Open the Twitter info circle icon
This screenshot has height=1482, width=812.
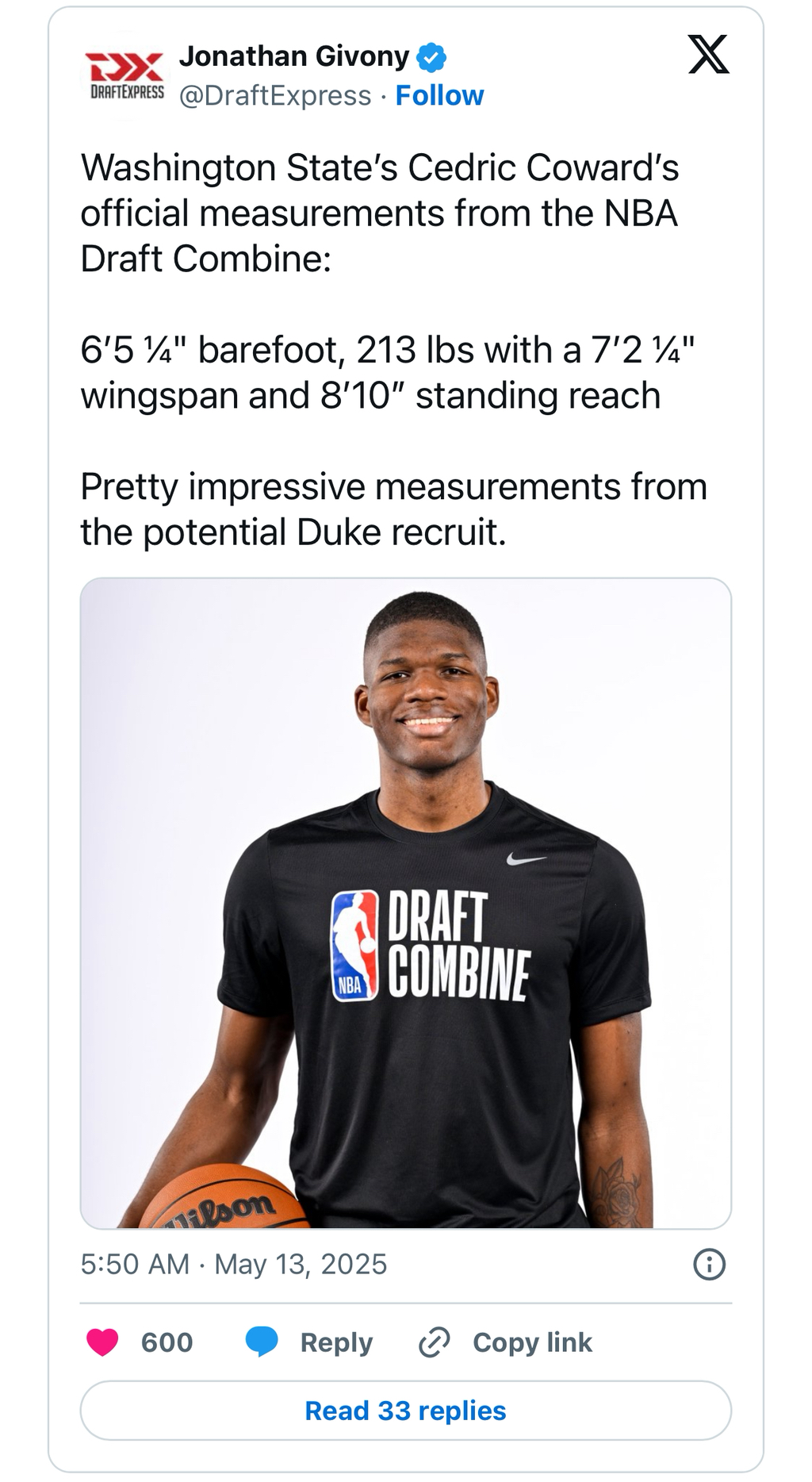point(709,1264)
